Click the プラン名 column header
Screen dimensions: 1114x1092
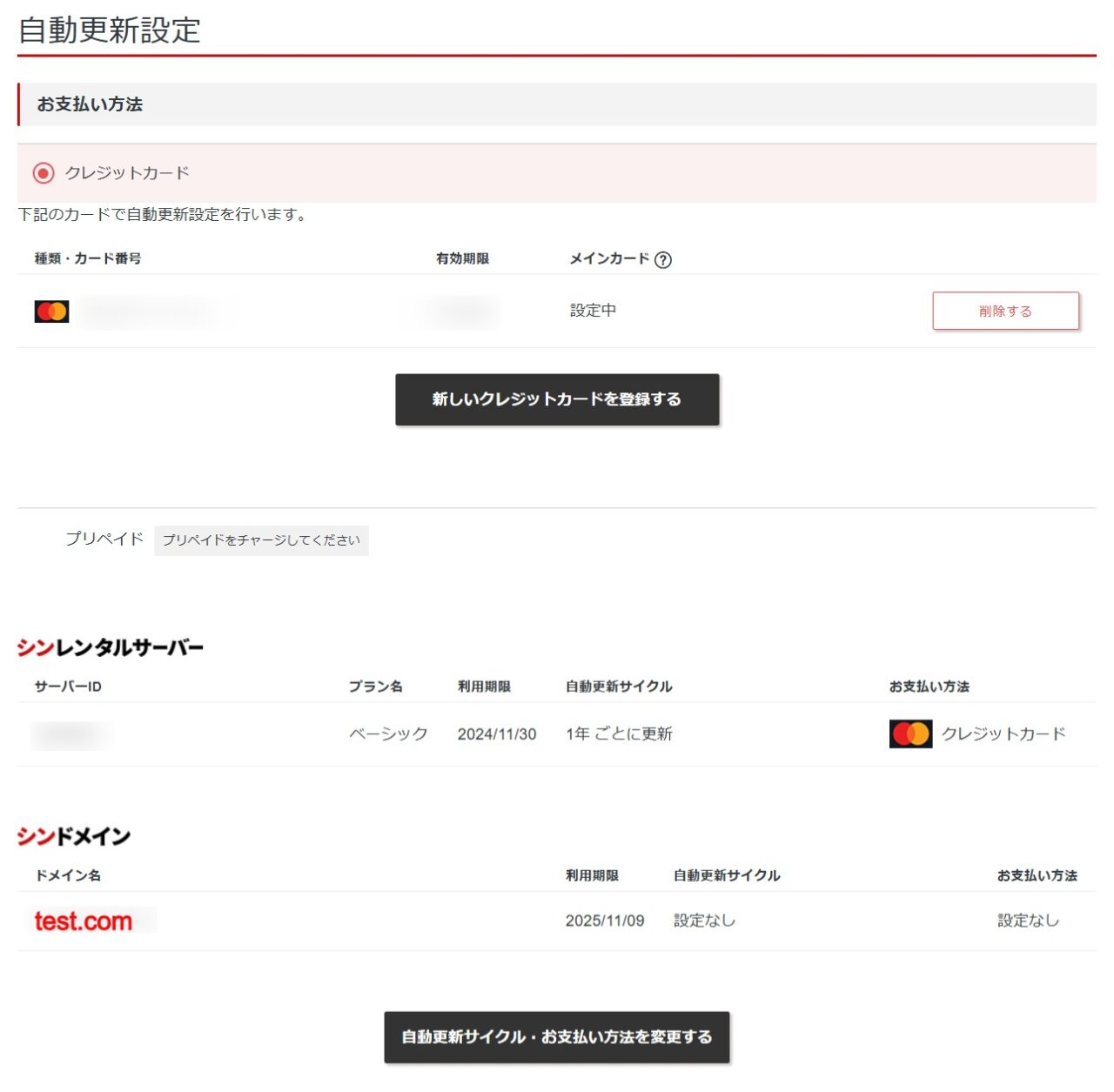coord(376,687)
